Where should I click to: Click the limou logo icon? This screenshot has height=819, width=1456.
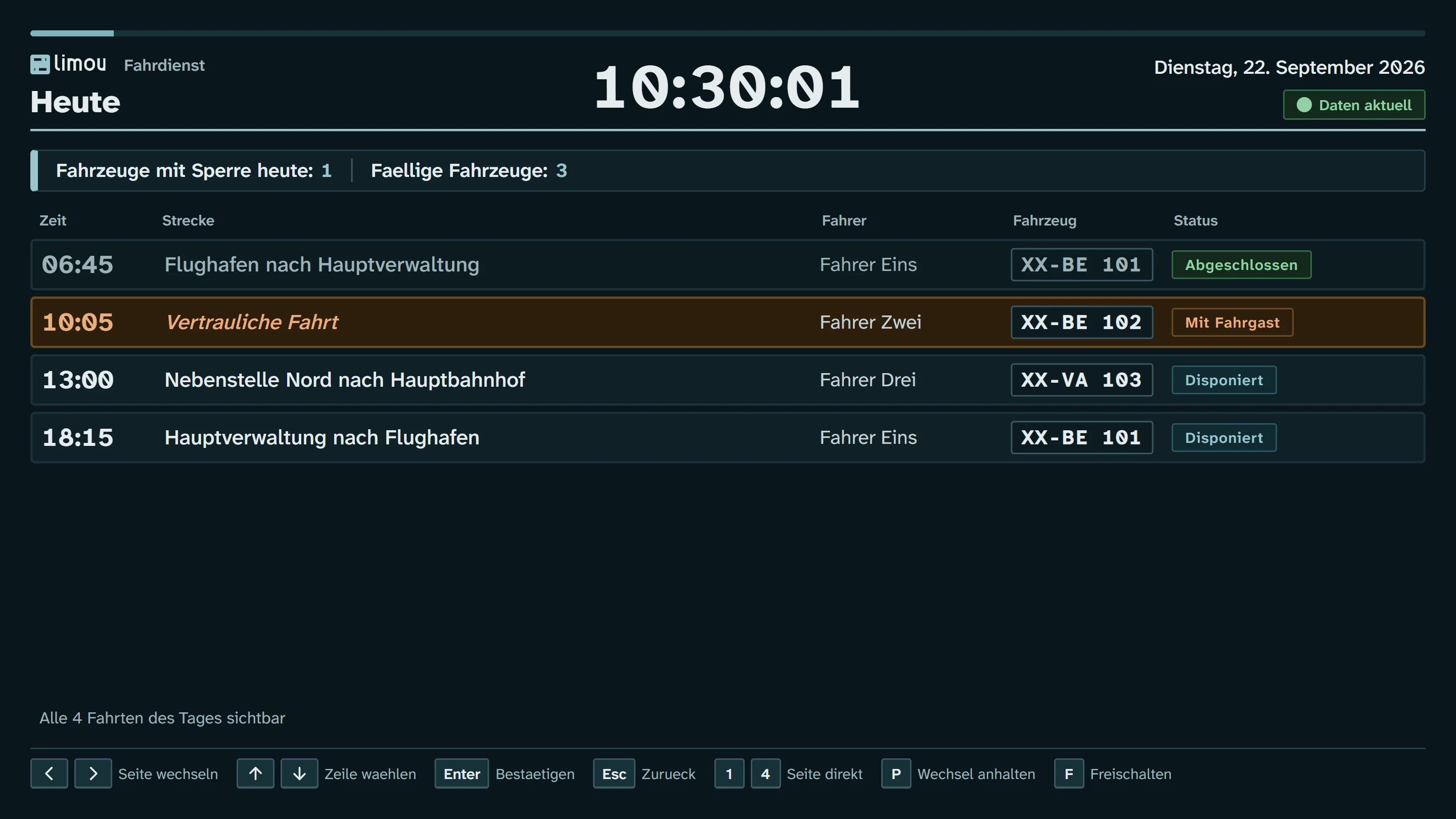40,64
